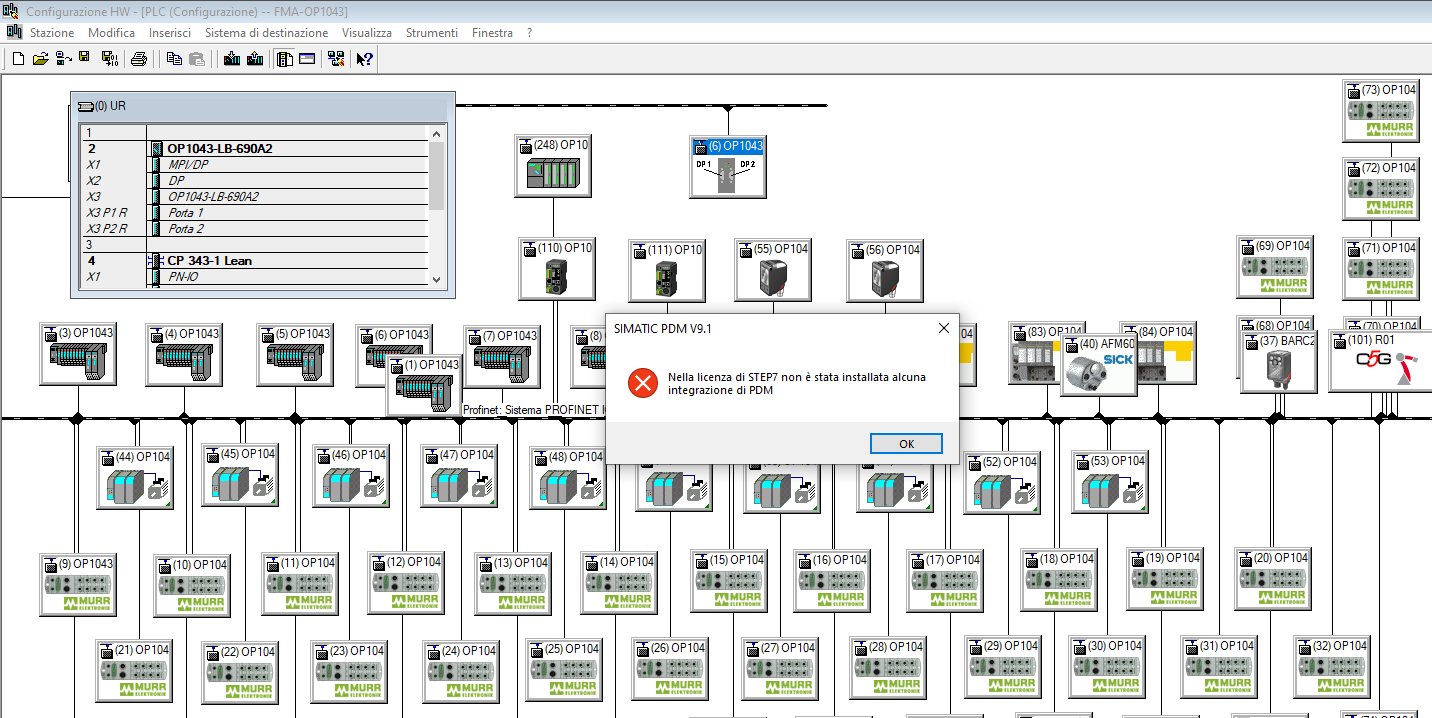Open the Finestra menu
Image resolution: width=1432 pixels, height=718 pixels.
point(492,33)
